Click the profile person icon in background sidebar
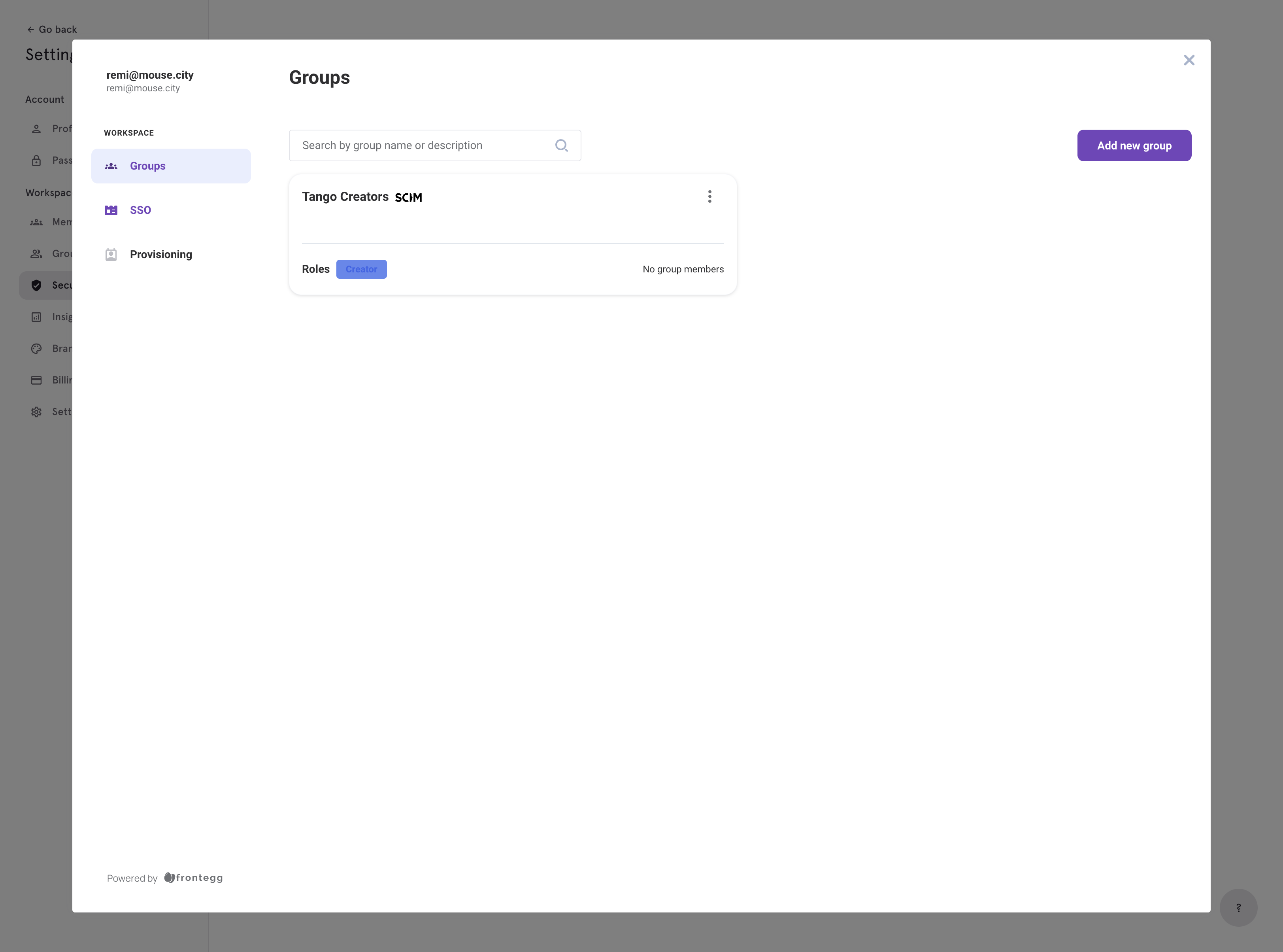1283x952 pixels. point(36,129)
